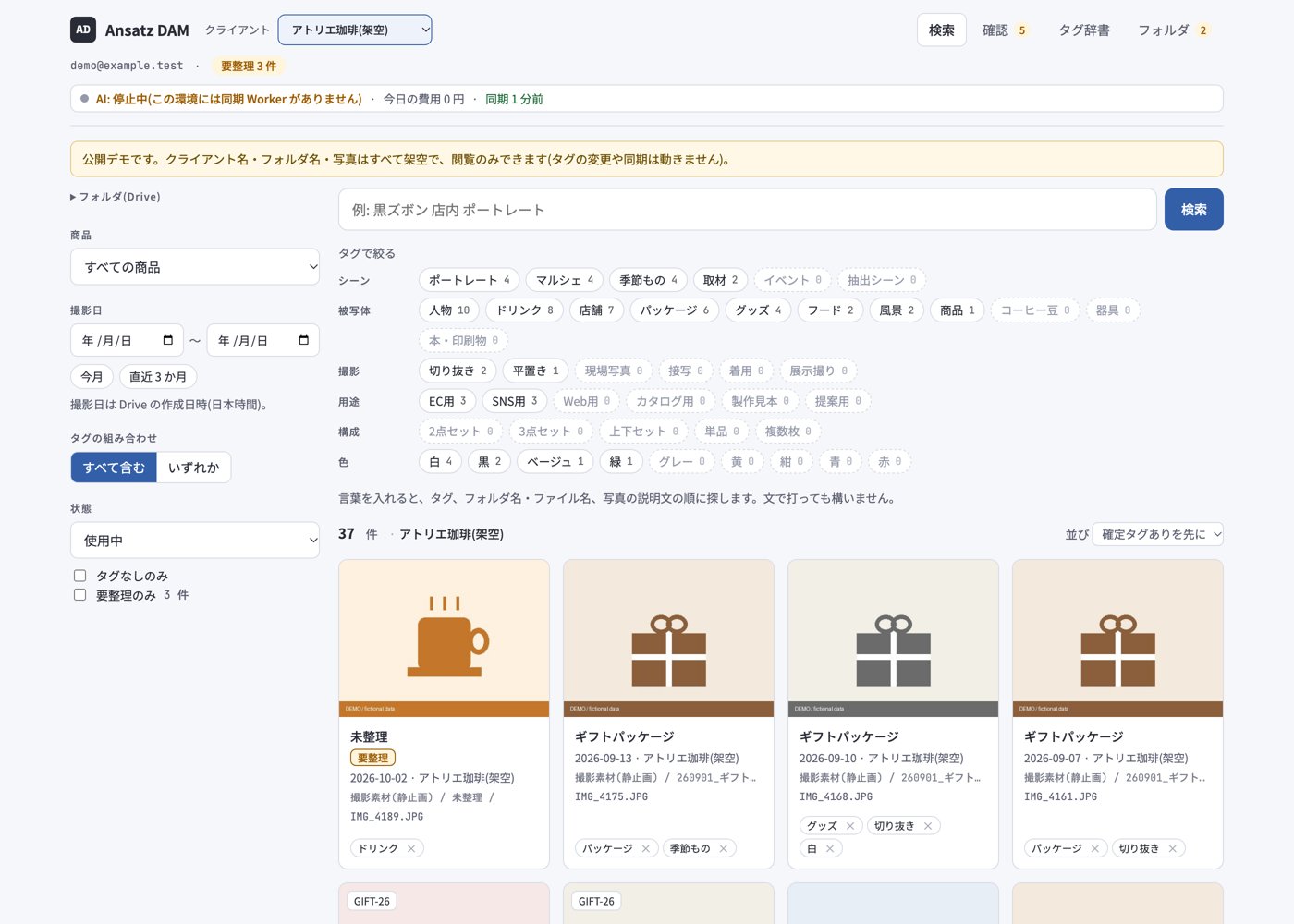Check the タグなしのみ checkbox
This screenshot has width=1294, height=924.
tap(80, 576)
